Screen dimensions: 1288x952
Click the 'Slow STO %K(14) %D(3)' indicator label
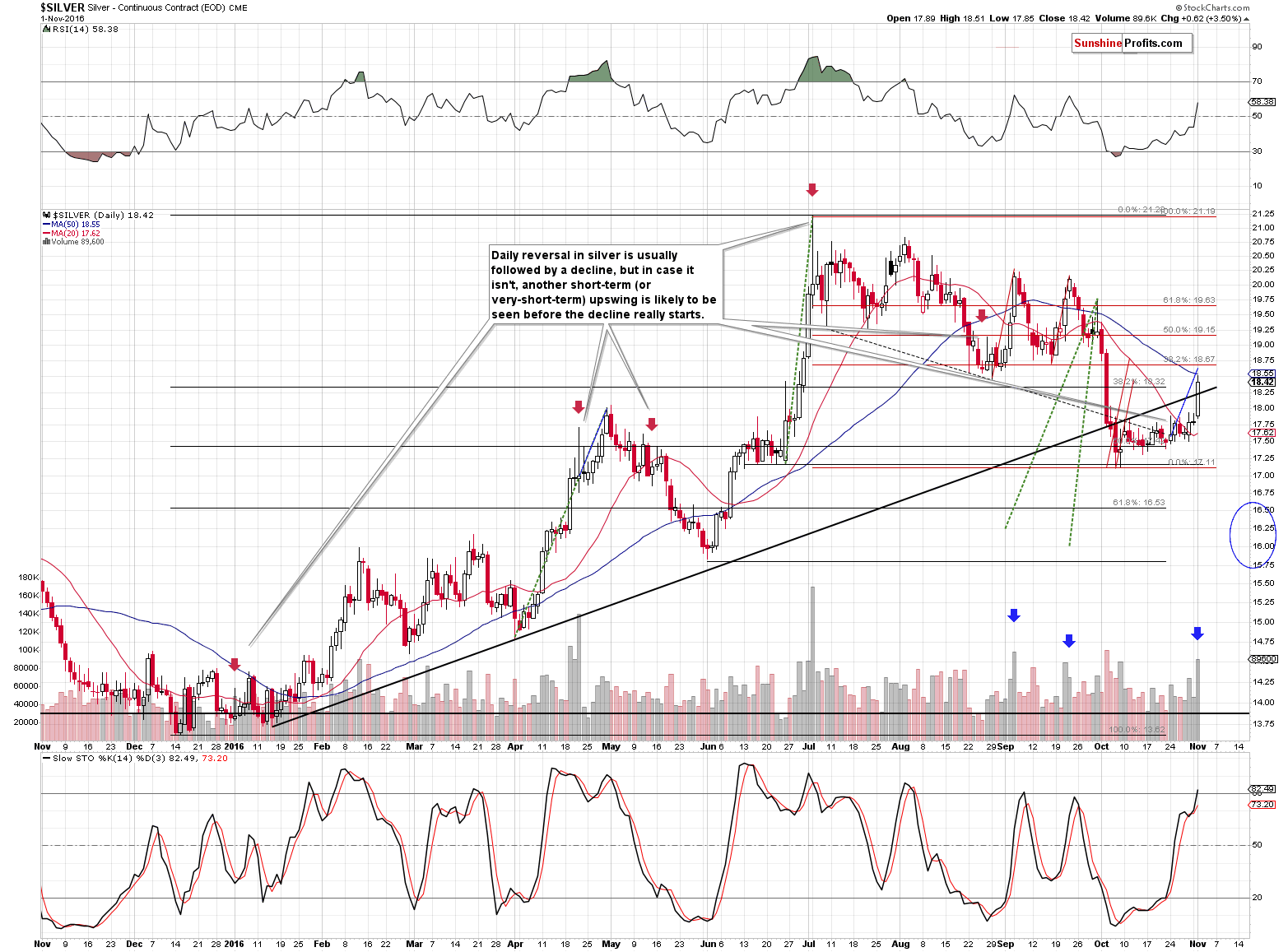tap(109, 758)
